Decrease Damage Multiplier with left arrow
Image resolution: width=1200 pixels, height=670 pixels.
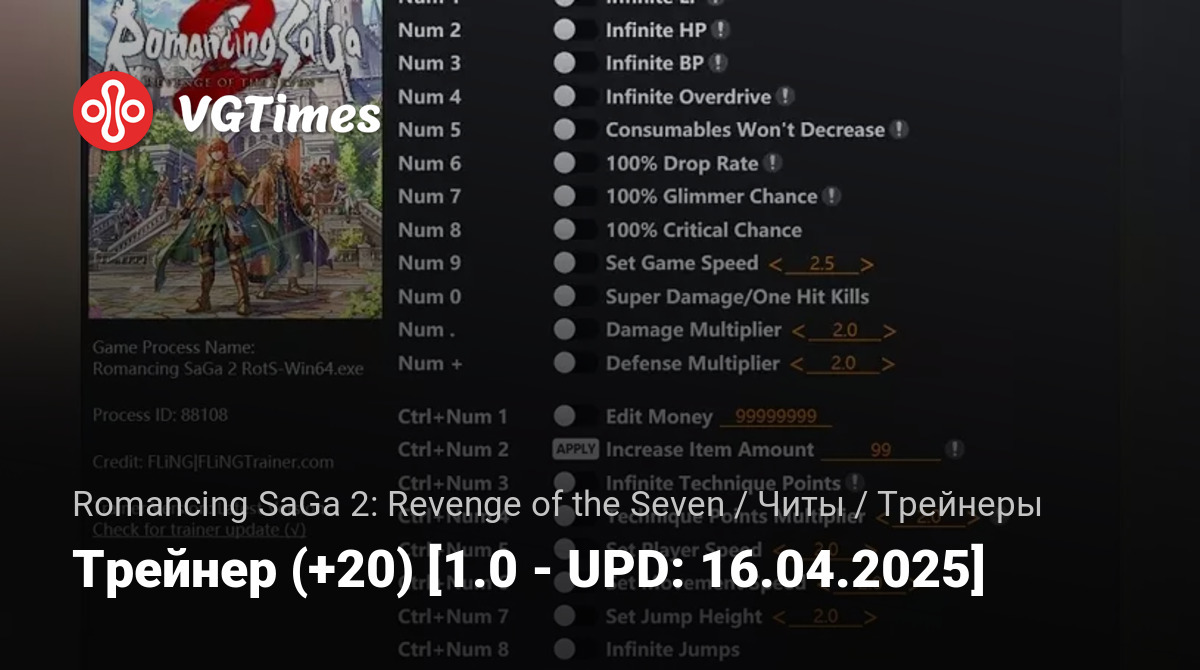[x=798, y=331]
